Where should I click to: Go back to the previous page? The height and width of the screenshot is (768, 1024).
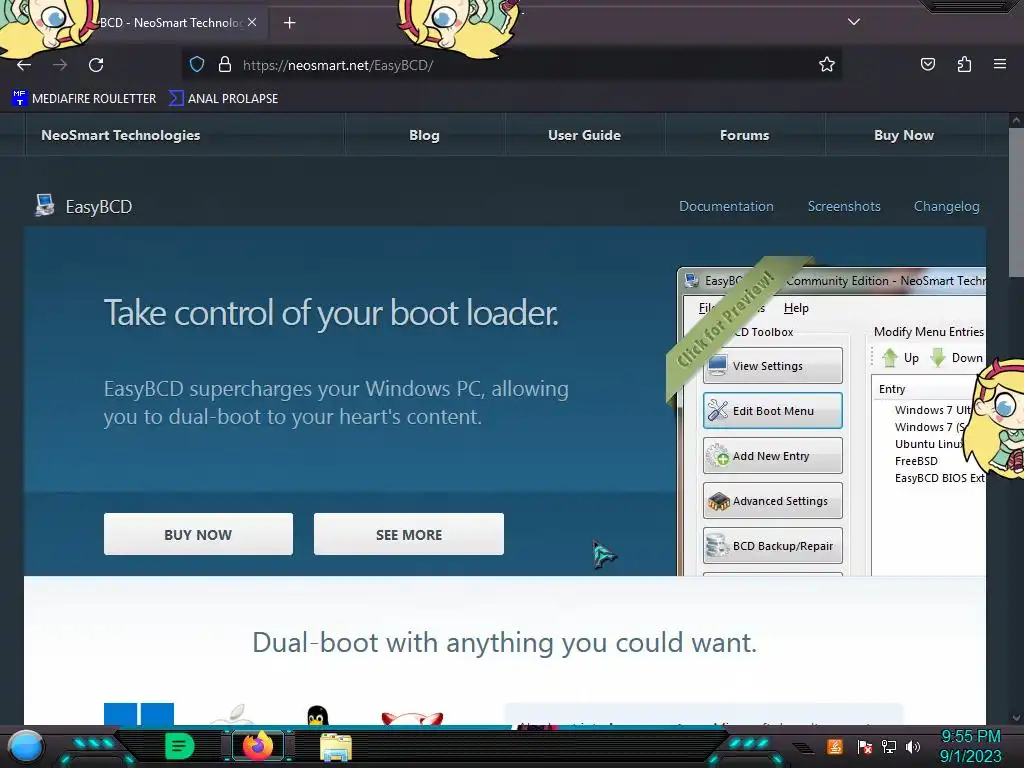[x=24, y=65]
